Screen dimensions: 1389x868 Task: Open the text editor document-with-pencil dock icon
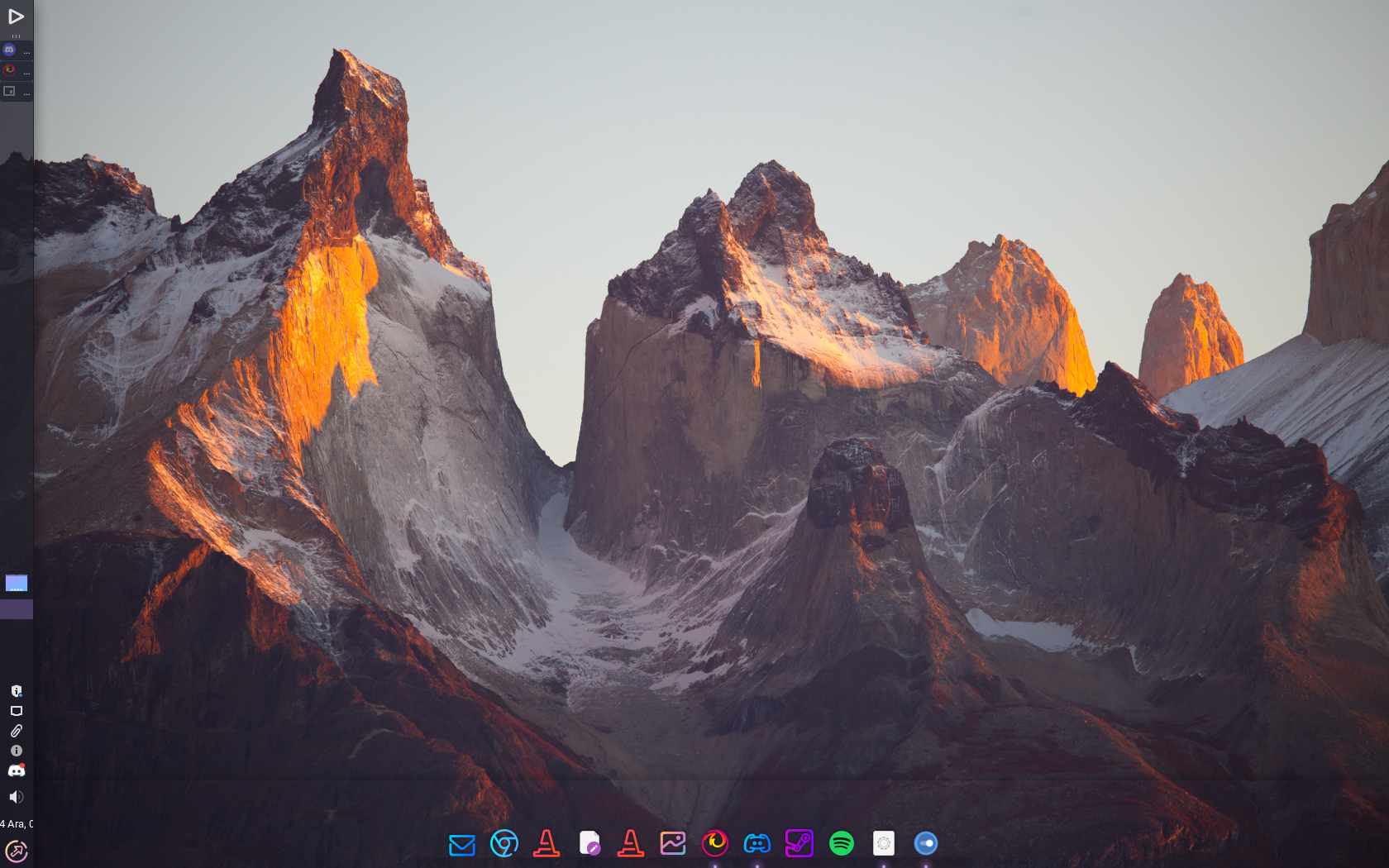coord(589,843)
